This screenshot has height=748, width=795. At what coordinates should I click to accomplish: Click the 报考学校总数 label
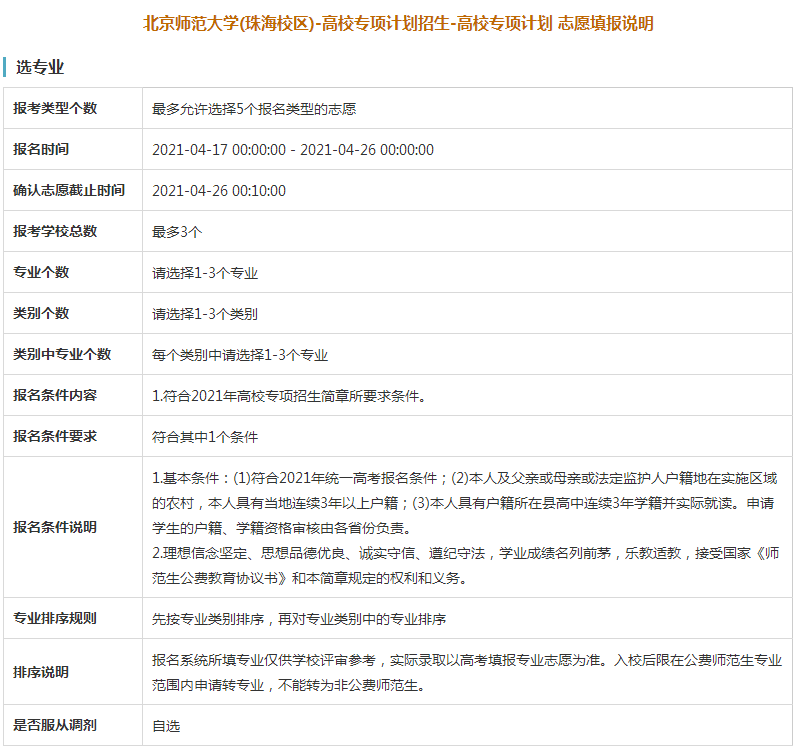tap(55, 231)
